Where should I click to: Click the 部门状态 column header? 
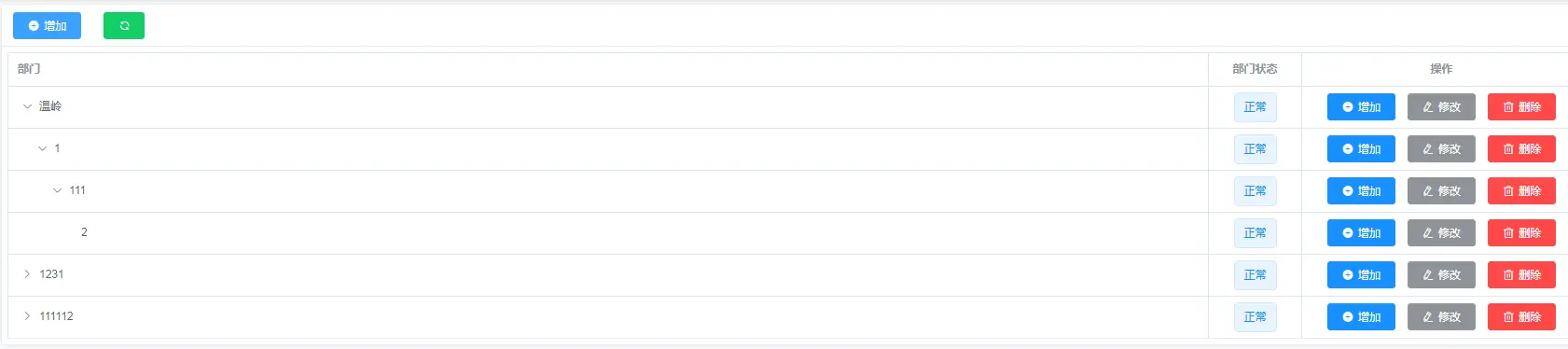coord(1255,69)
